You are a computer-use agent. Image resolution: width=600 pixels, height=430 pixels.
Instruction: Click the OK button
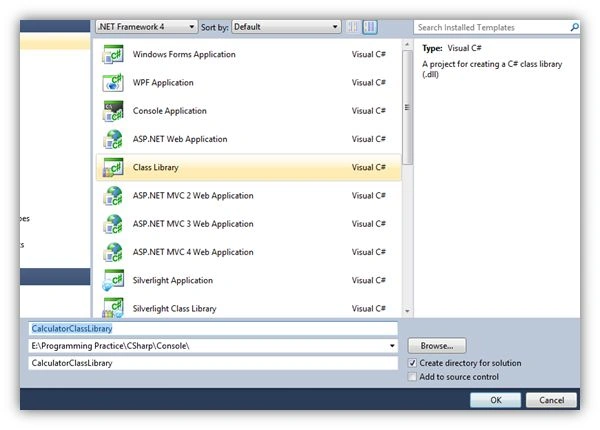(x=496, y=400)
